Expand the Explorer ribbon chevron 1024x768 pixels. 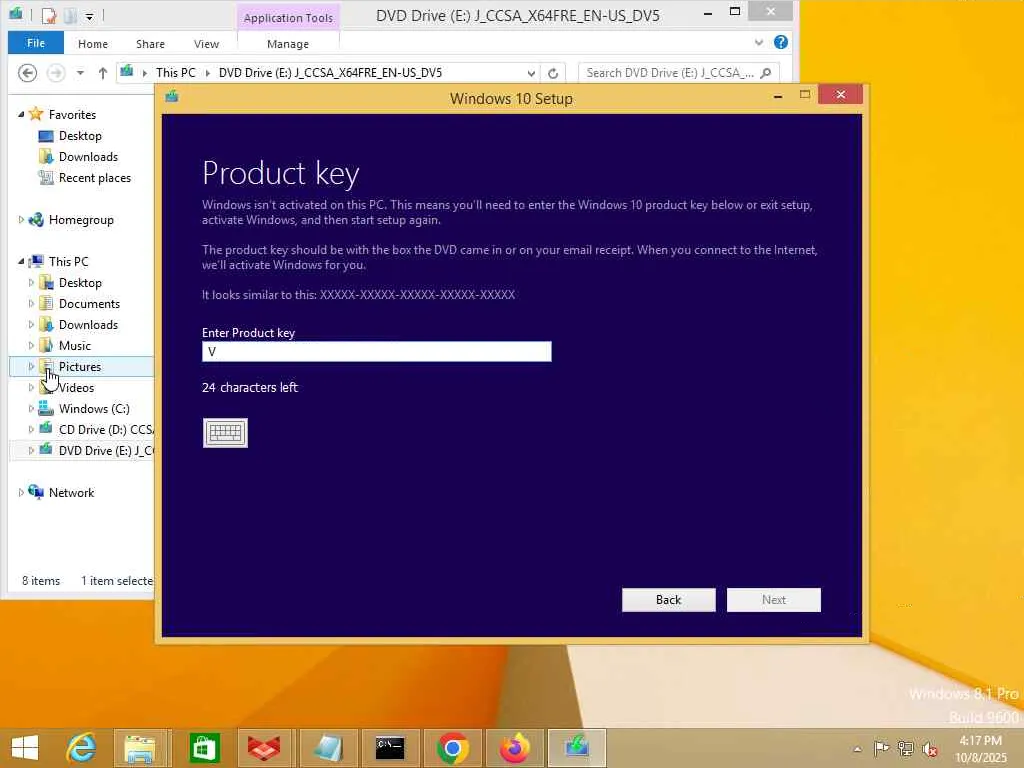tap(759, 42)
